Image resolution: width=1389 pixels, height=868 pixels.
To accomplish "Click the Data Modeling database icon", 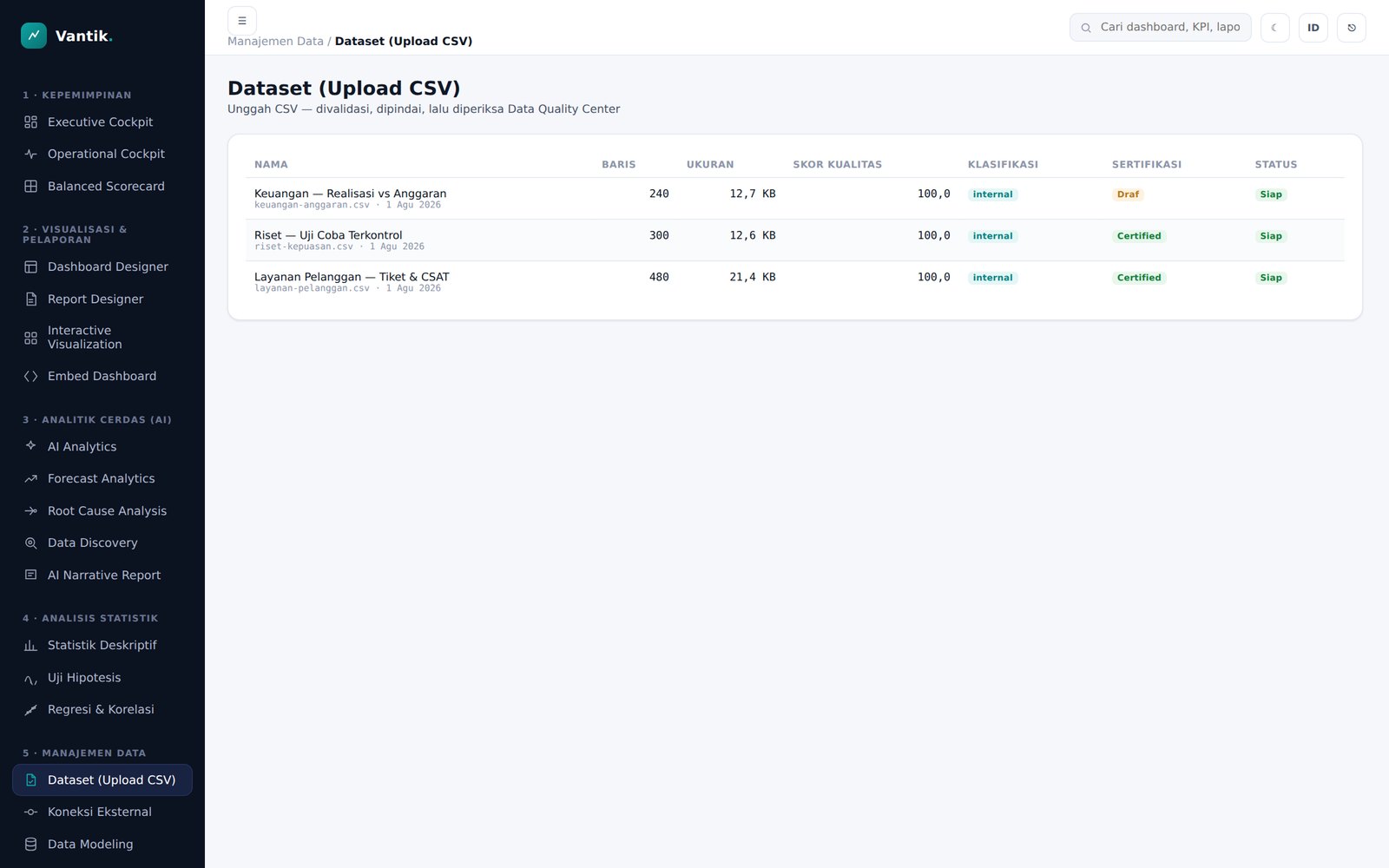I will 31,845.
